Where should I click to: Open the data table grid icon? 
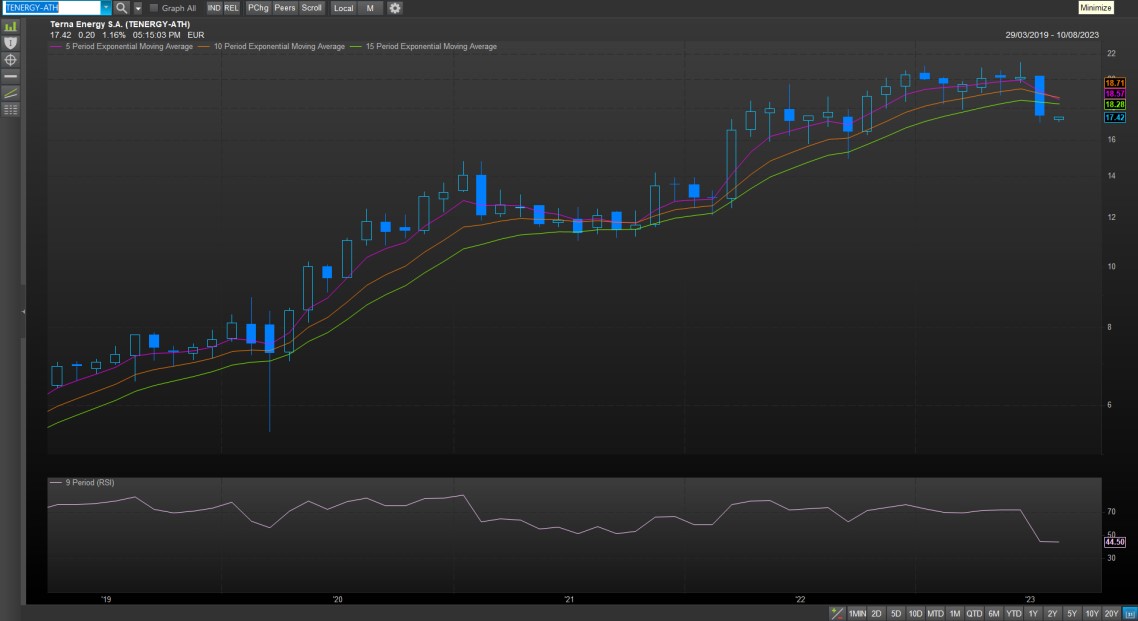click(11, 110)
